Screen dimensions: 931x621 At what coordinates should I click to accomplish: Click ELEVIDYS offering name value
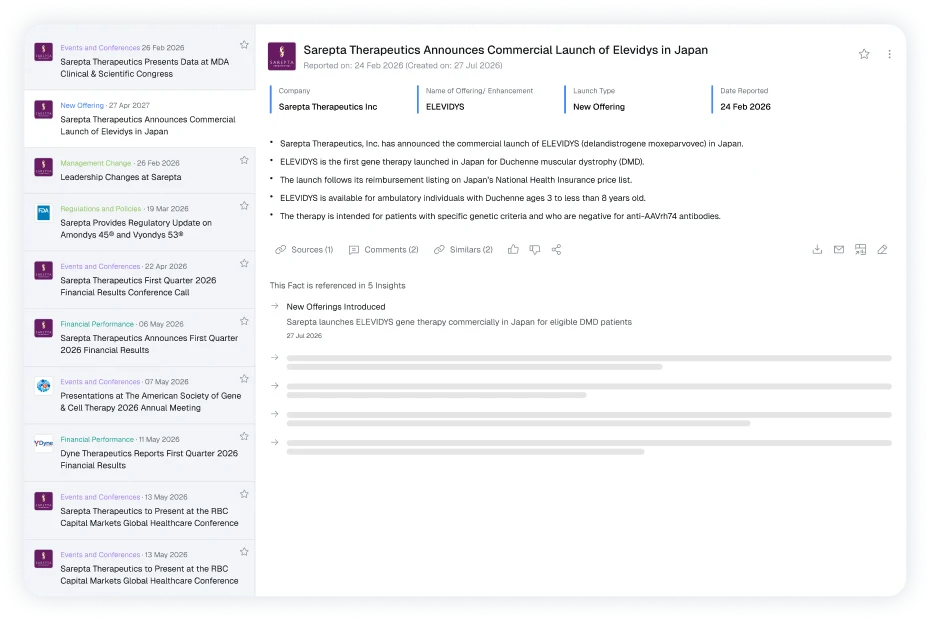[x=445, y=107]
